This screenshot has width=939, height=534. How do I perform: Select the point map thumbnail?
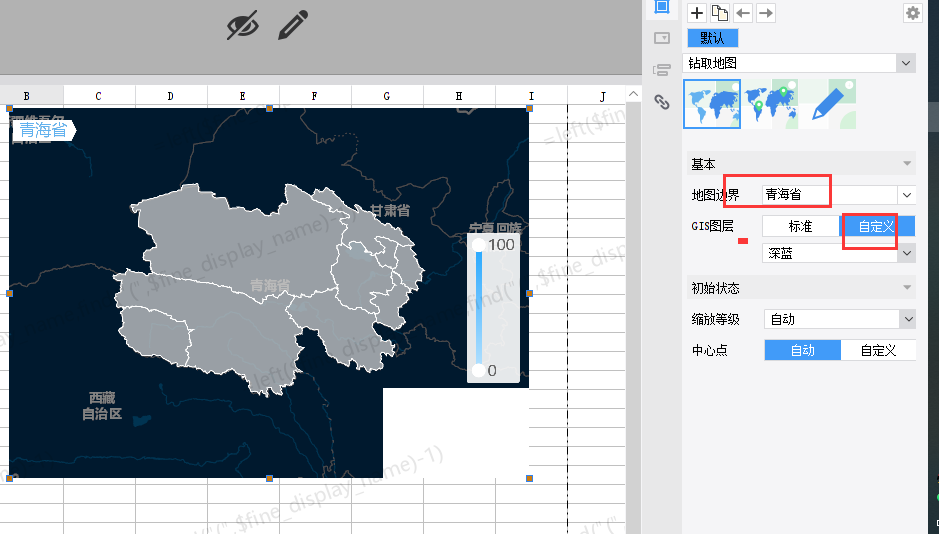click(770, 104)
